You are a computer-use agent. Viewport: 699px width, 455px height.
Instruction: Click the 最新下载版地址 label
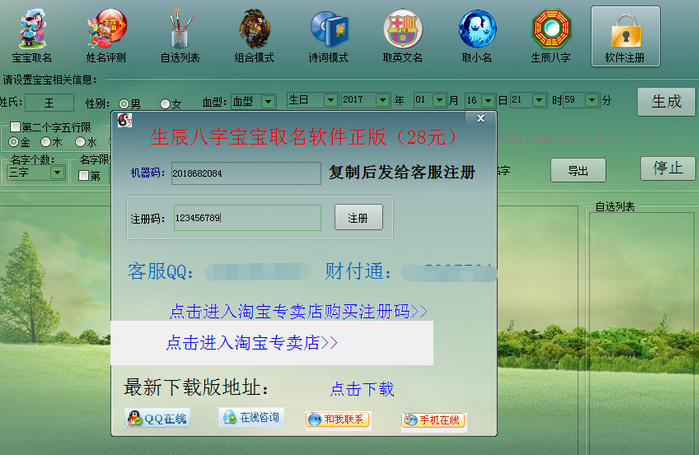pyautogui.click(x=197, y=387)
